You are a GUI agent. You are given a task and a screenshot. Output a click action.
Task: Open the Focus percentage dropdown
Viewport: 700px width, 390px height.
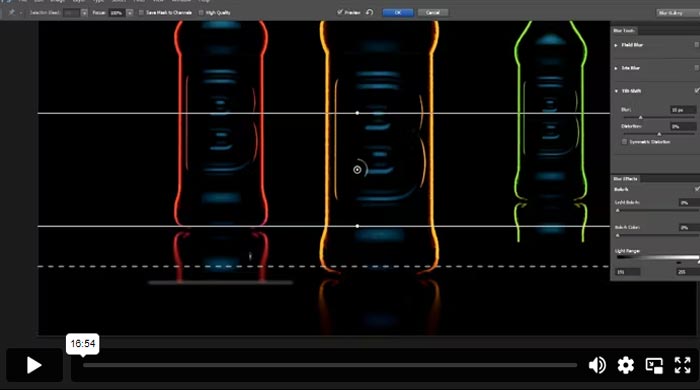click(129, 13)
